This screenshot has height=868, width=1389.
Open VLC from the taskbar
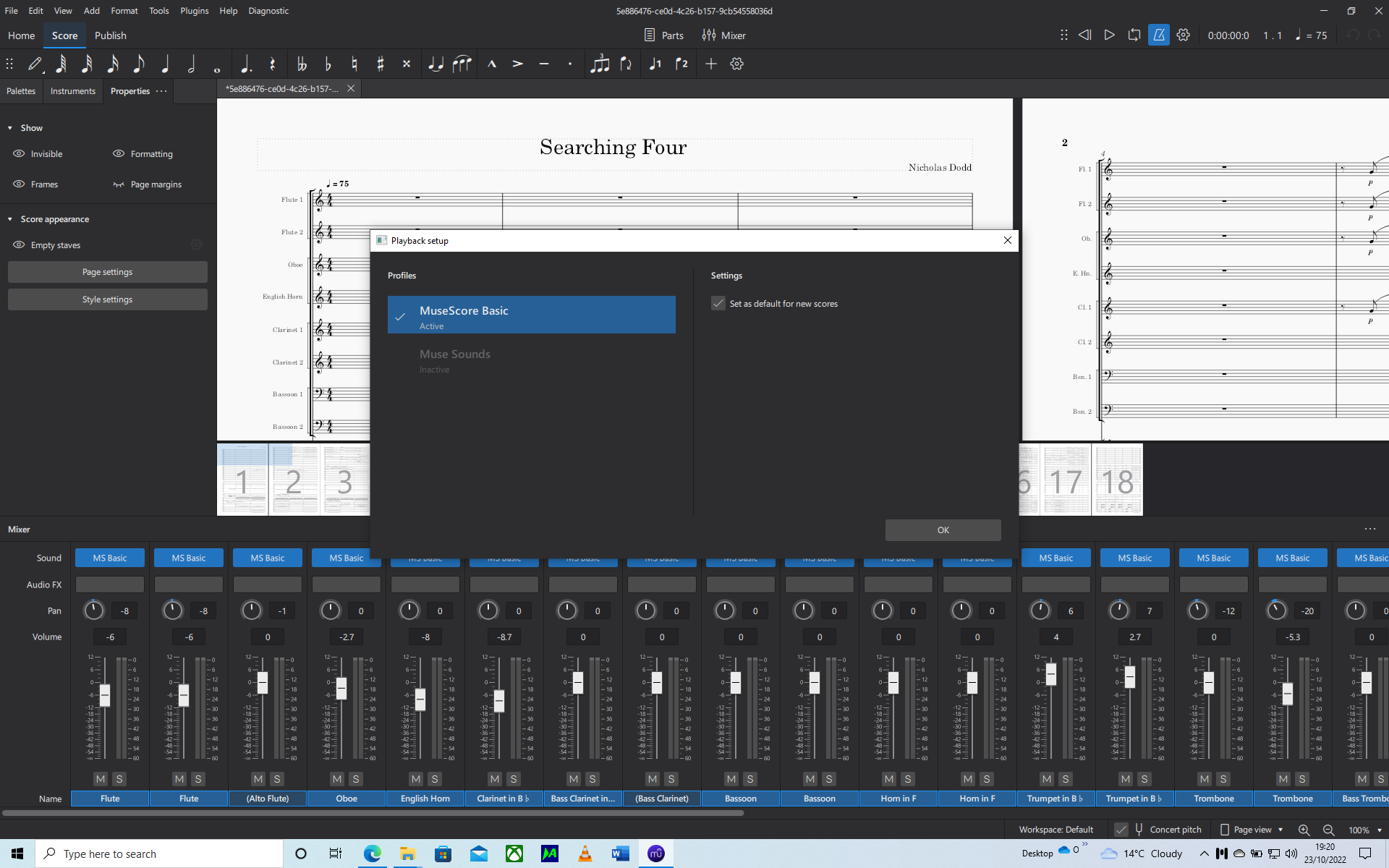pyautogui.click(x=585, y=854)
